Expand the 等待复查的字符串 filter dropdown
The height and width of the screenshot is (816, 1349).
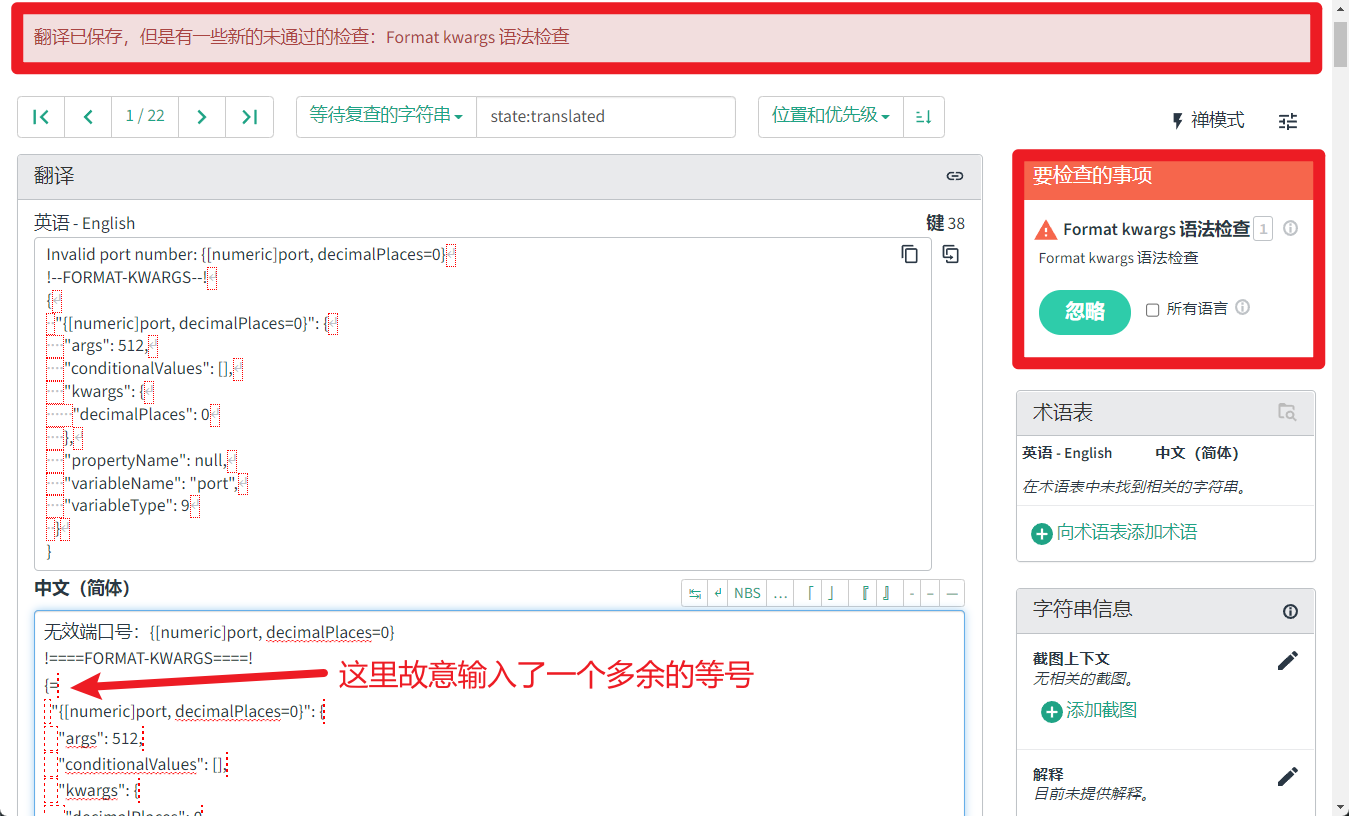[386, 116]
